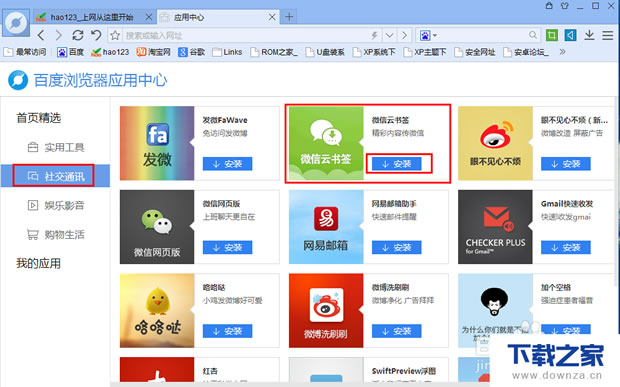Open the Baidu search engine dropdown
This screenshot has width=620, height=387.
point(429,36)
